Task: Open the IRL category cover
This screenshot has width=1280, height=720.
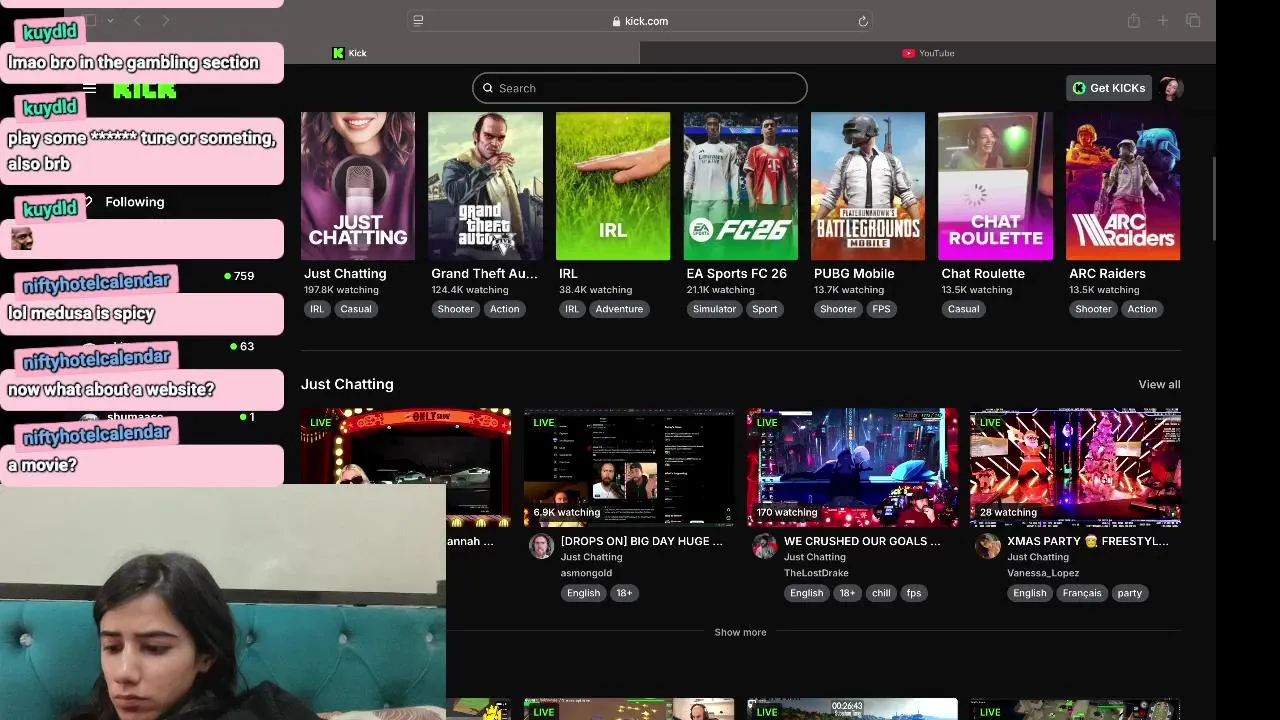Action: tap(613, 186)
